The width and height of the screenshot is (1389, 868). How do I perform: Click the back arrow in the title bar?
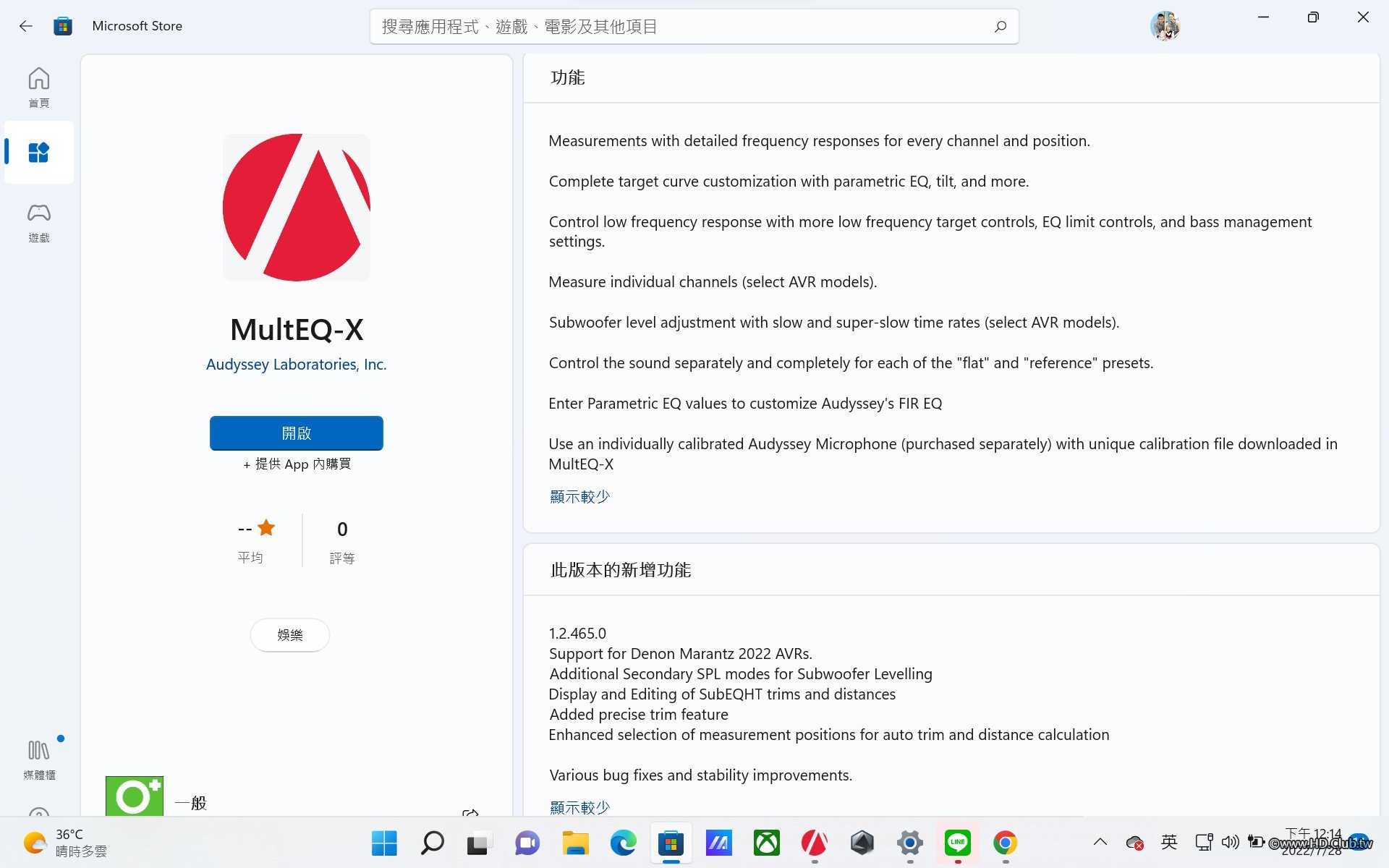coord(26,26)
